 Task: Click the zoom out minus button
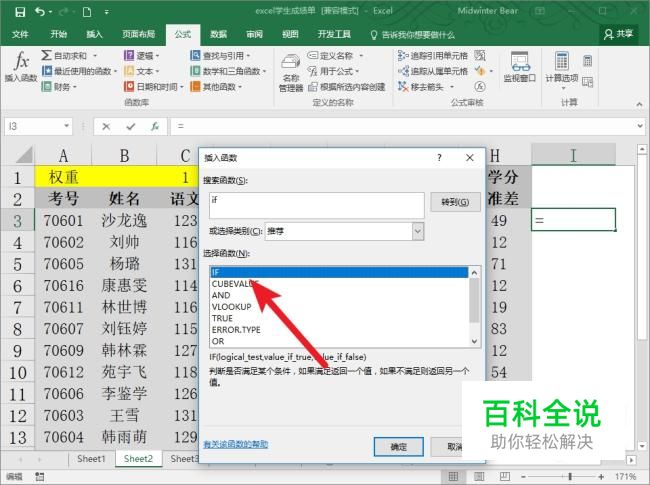(x=523, y=476)
